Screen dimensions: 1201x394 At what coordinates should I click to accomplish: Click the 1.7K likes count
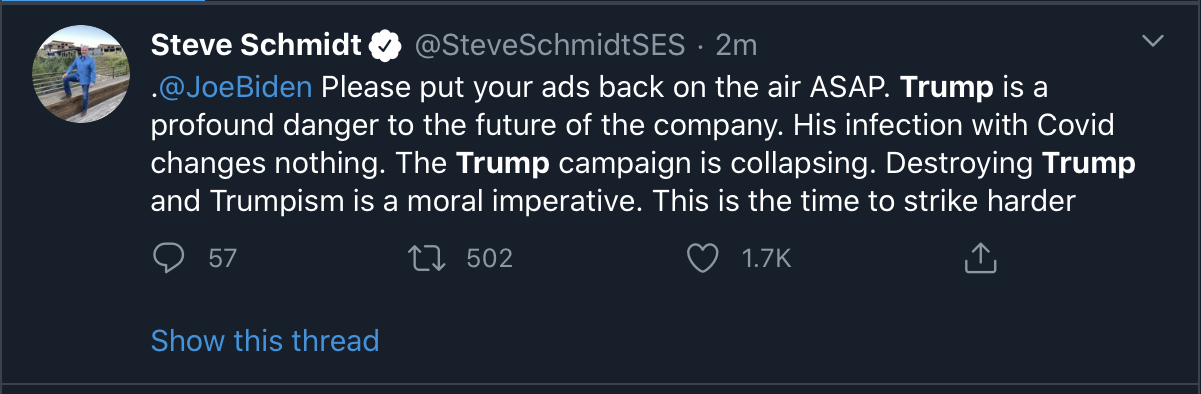766,259
